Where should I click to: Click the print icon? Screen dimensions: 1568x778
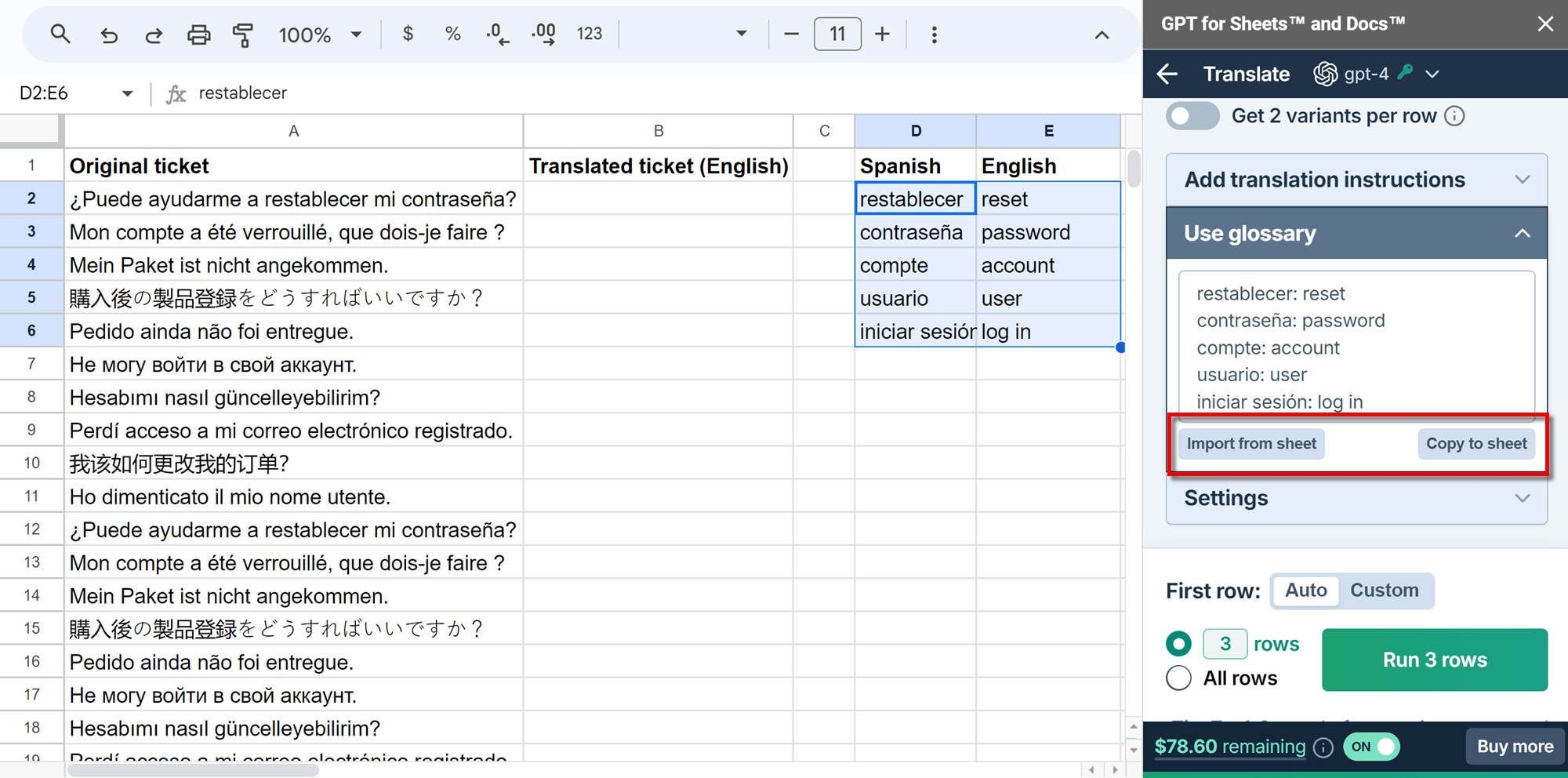pos(198,35)
